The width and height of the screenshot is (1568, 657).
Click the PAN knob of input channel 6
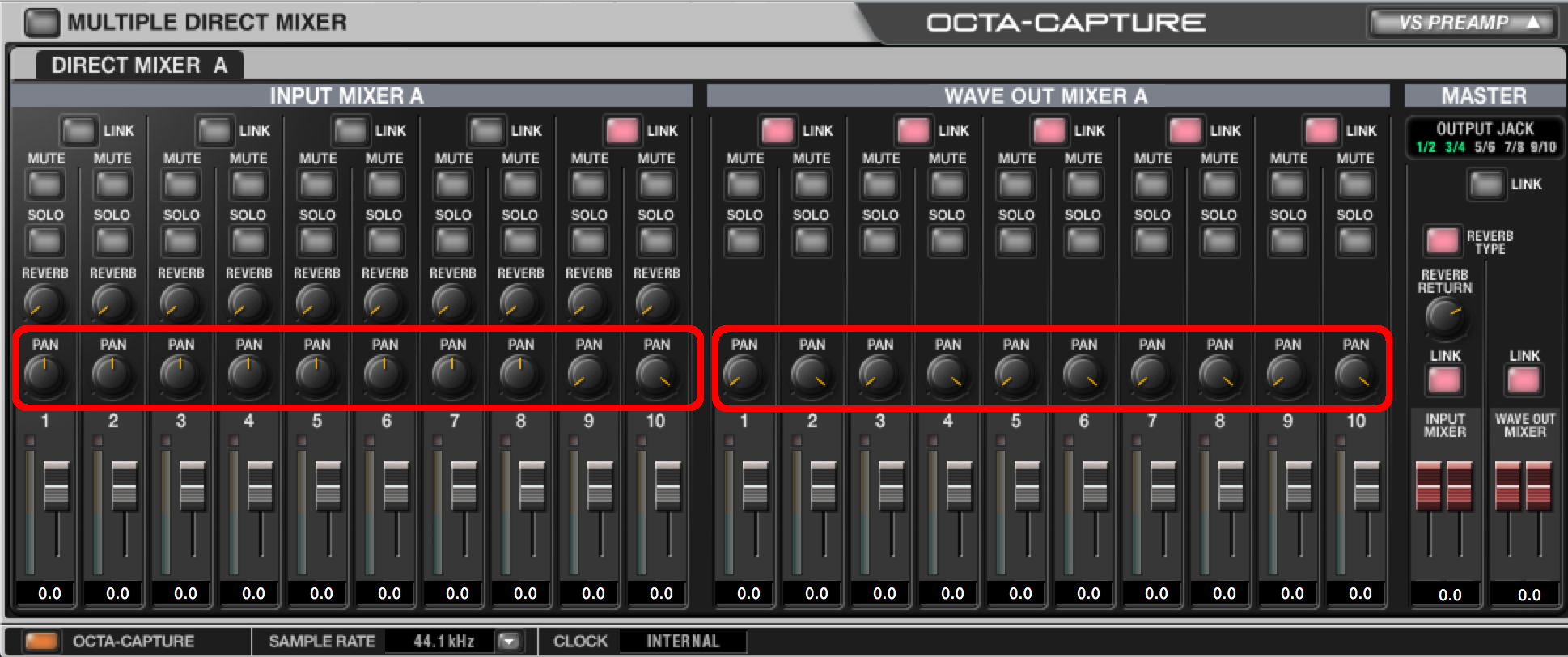(x=384, y=375)
